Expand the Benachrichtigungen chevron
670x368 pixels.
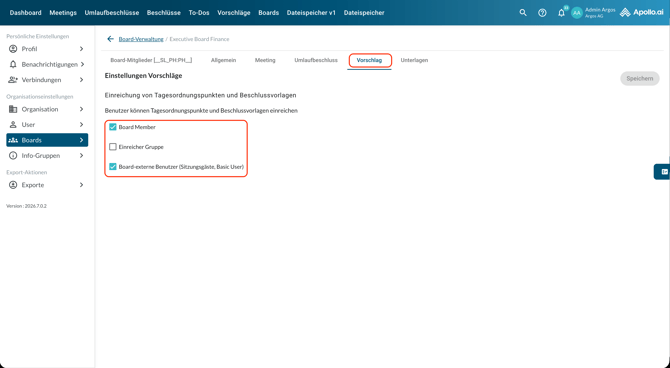pos(82,64)
